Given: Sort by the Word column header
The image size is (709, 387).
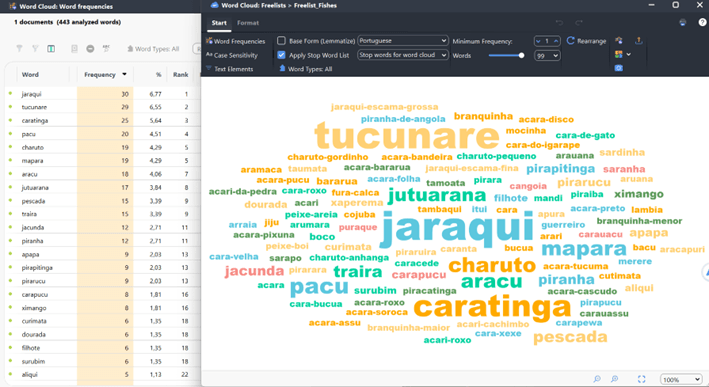Looking at the screenshot, I should [30, 75].
